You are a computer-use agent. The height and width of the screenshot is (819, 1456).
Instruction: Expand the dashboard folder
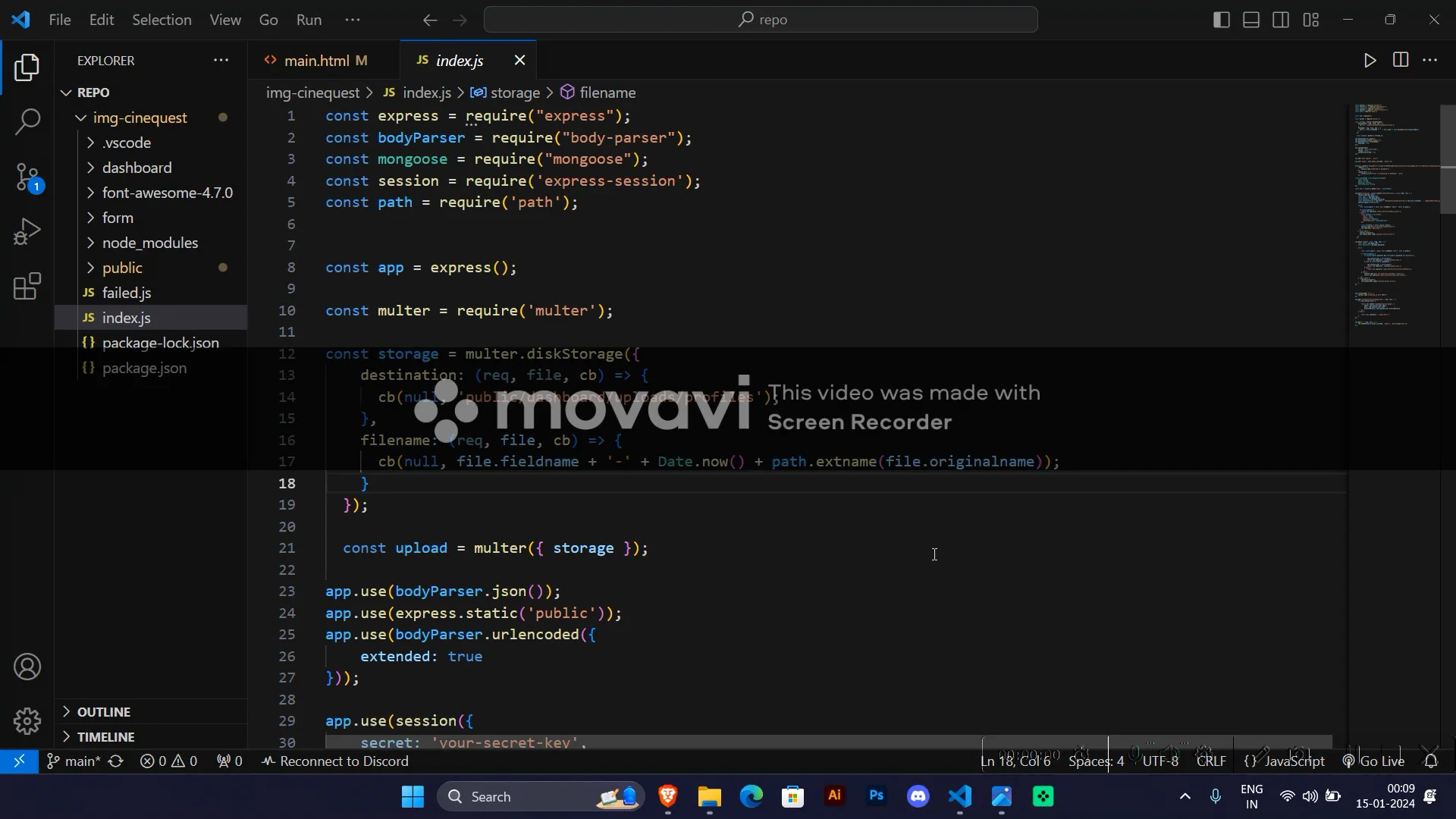click(x=136, y=168)
